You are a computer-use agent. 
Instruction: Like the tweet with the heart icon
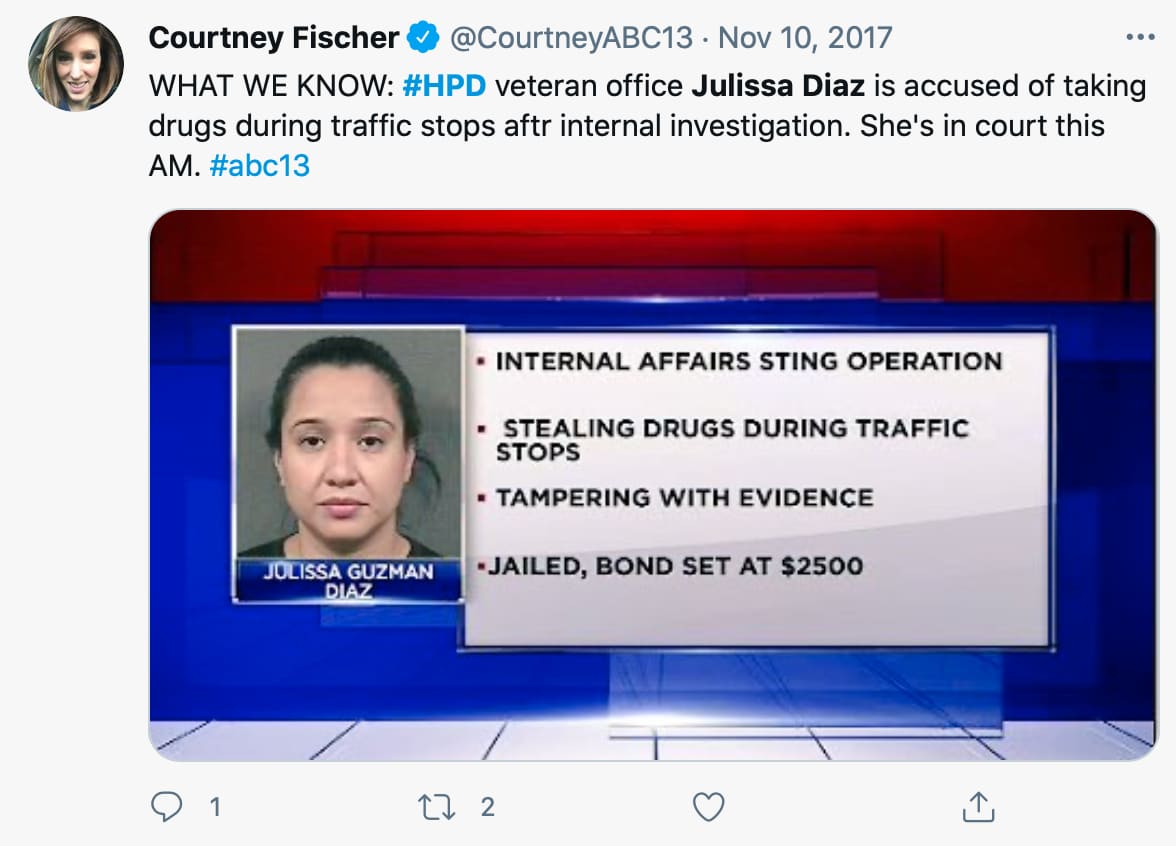(x=708, y=806)
